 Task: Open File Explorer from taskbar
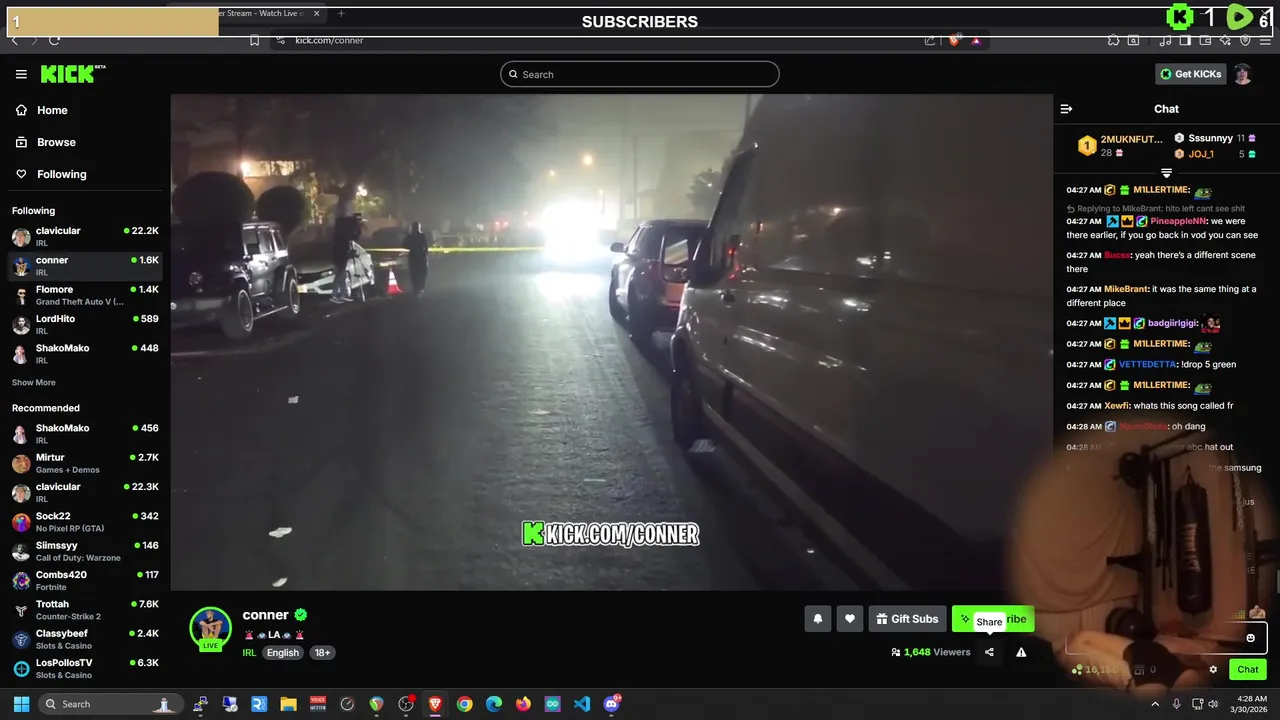288,704
